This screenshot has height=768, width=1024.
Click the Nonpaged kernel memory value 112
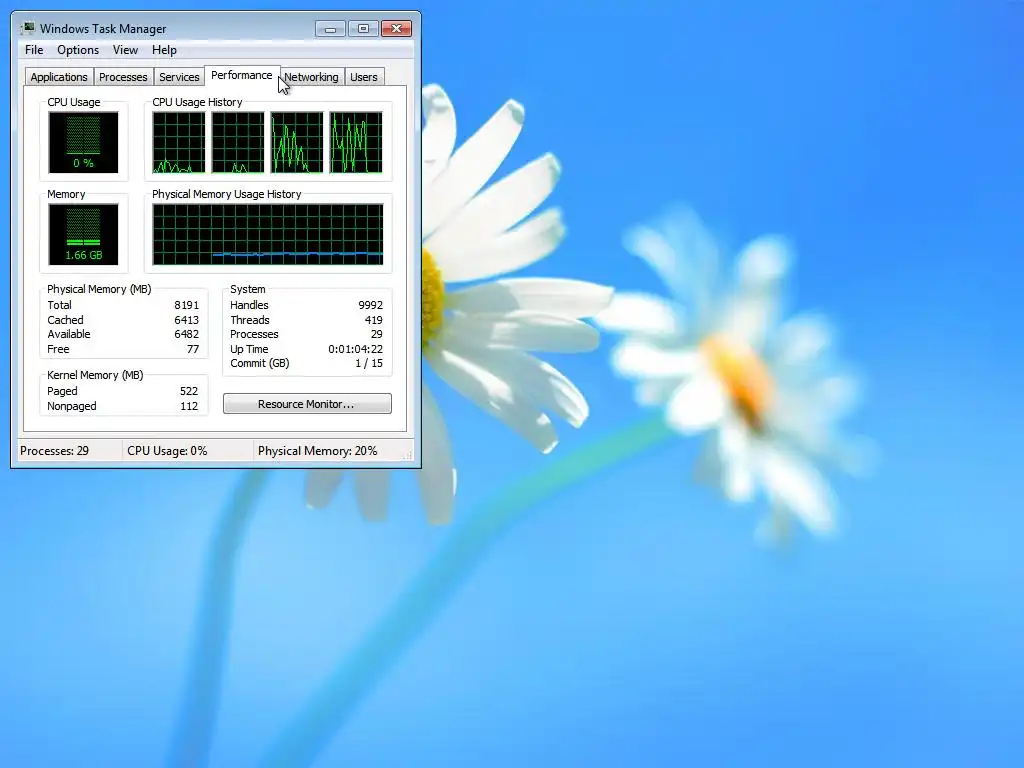tap(189, 406)
